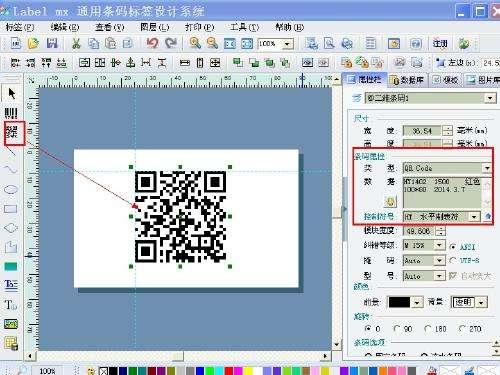Zoom in with the plus magnifier

coord(195,43)
